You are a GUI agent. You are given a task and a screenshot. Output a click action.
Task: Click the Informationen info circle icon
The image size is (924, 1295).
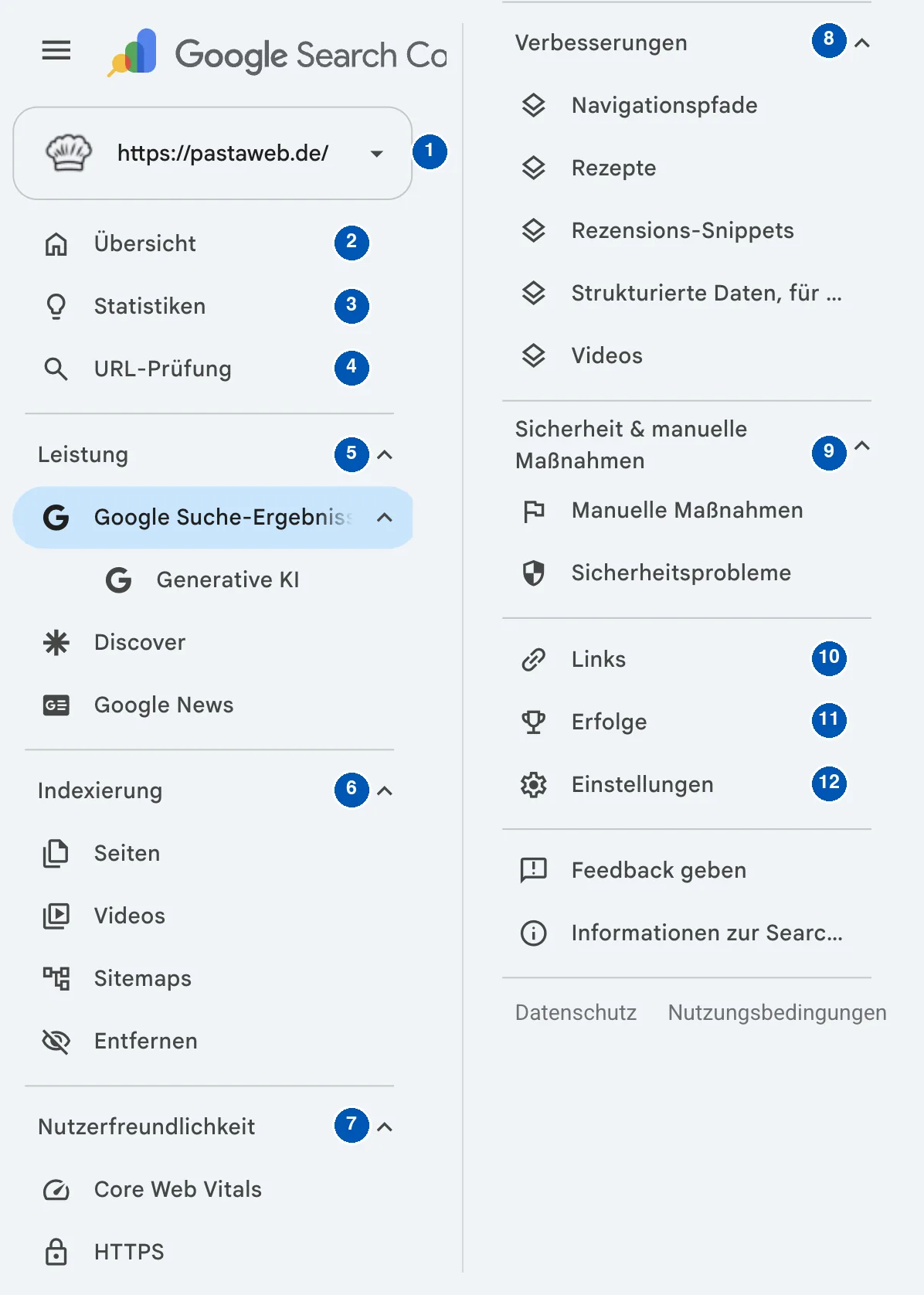(x=534, y=933)
